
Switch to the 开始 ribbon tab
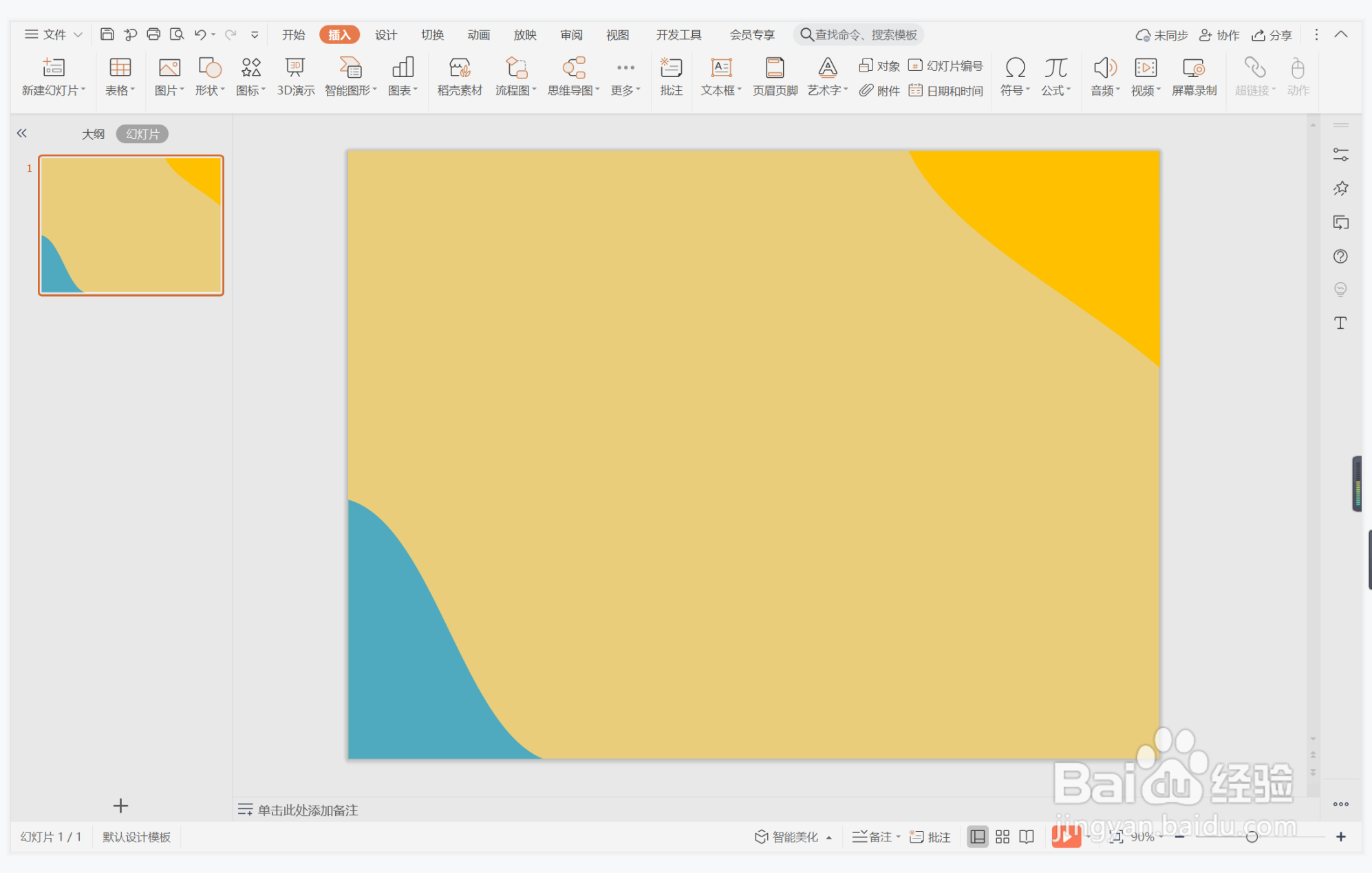[293, 34]
